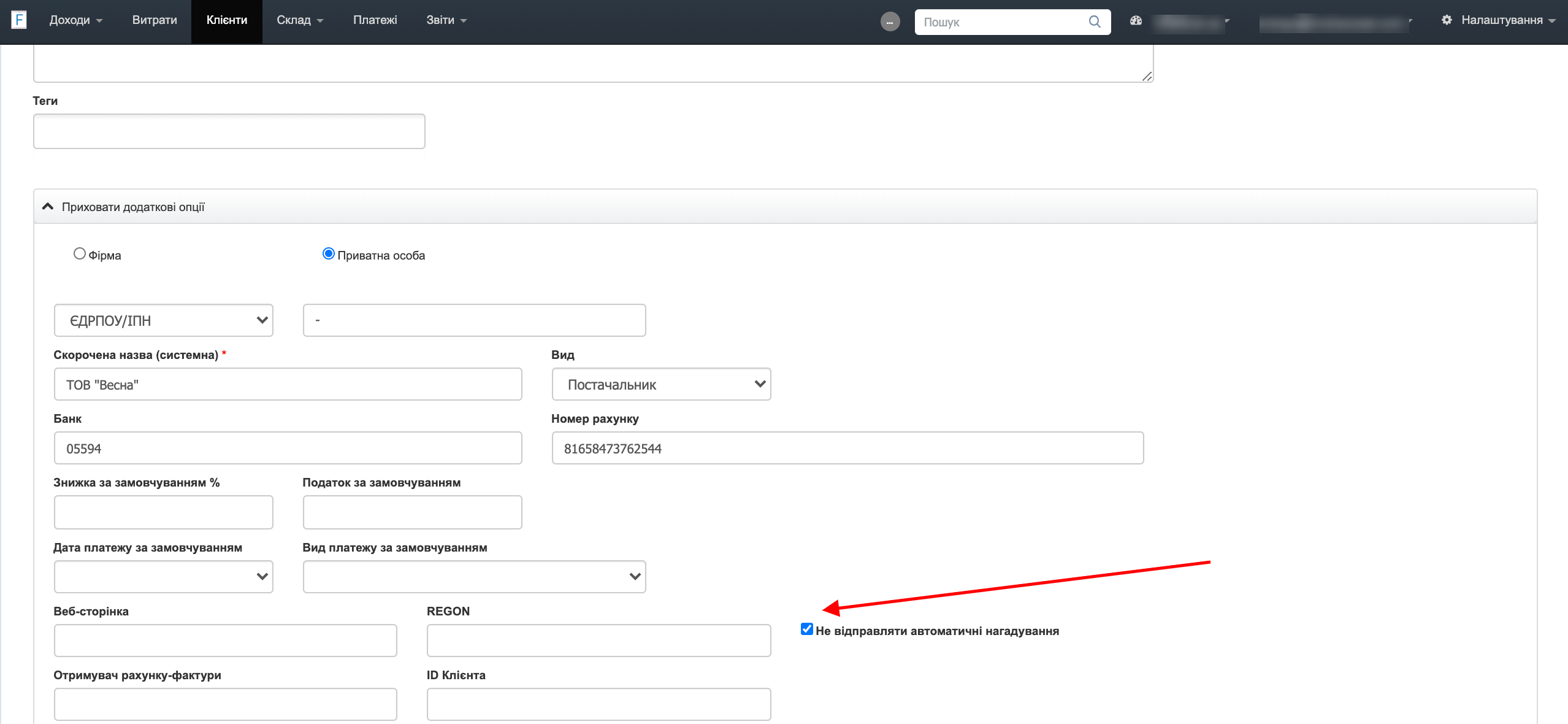This screenshot has height=724, width=1568.
Task: Open the ЄДРПОУ/ІПН dropdown
Action: (x=163, y=320)
